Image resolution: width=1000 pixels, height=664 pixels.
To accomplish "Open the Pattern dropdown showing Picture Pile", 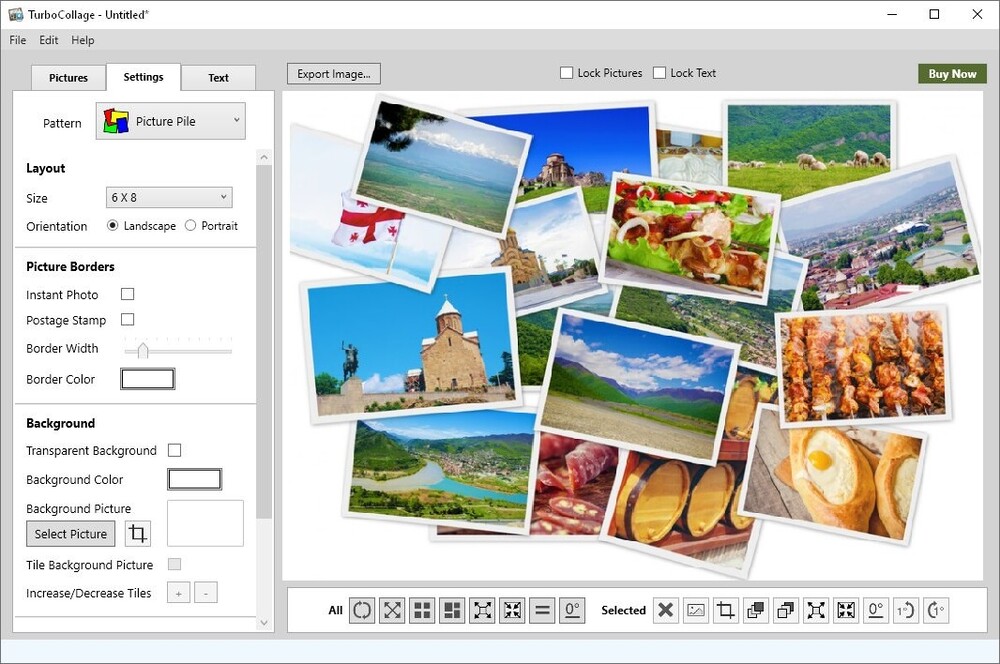I will click(x=171, y=122).
